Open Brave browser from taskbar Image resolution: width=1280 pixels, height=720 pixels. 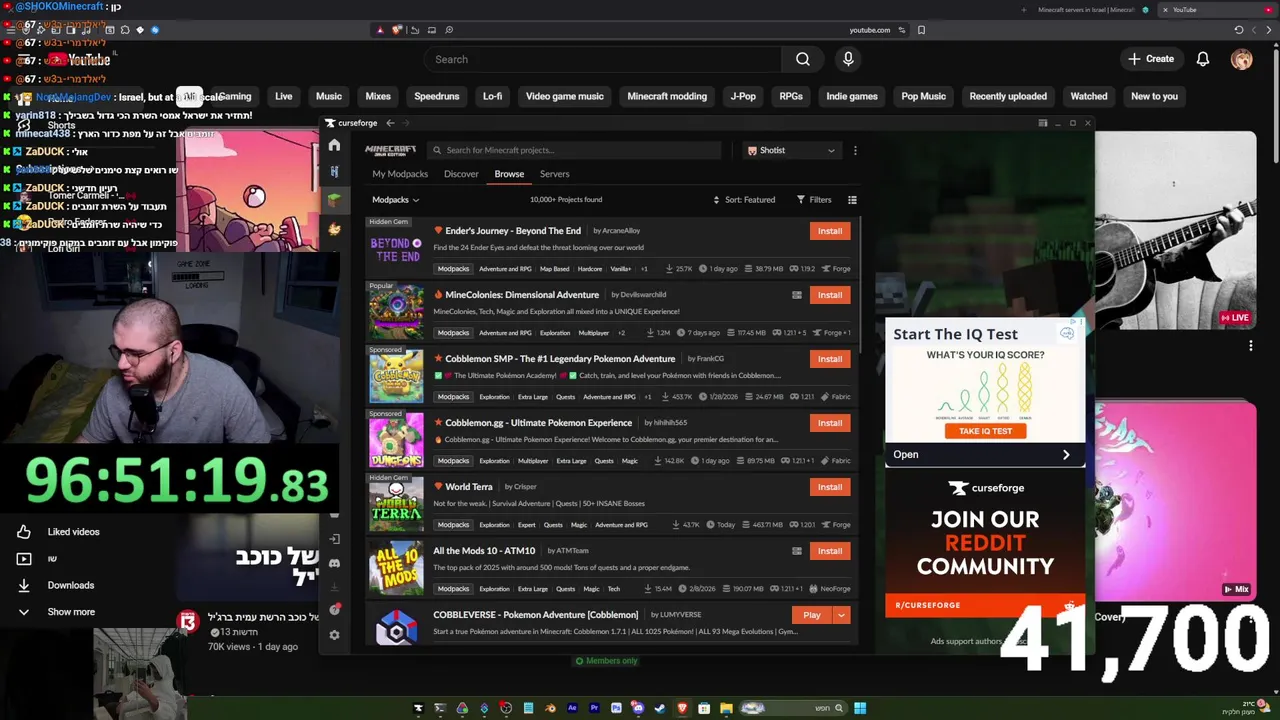click(682, 708)
